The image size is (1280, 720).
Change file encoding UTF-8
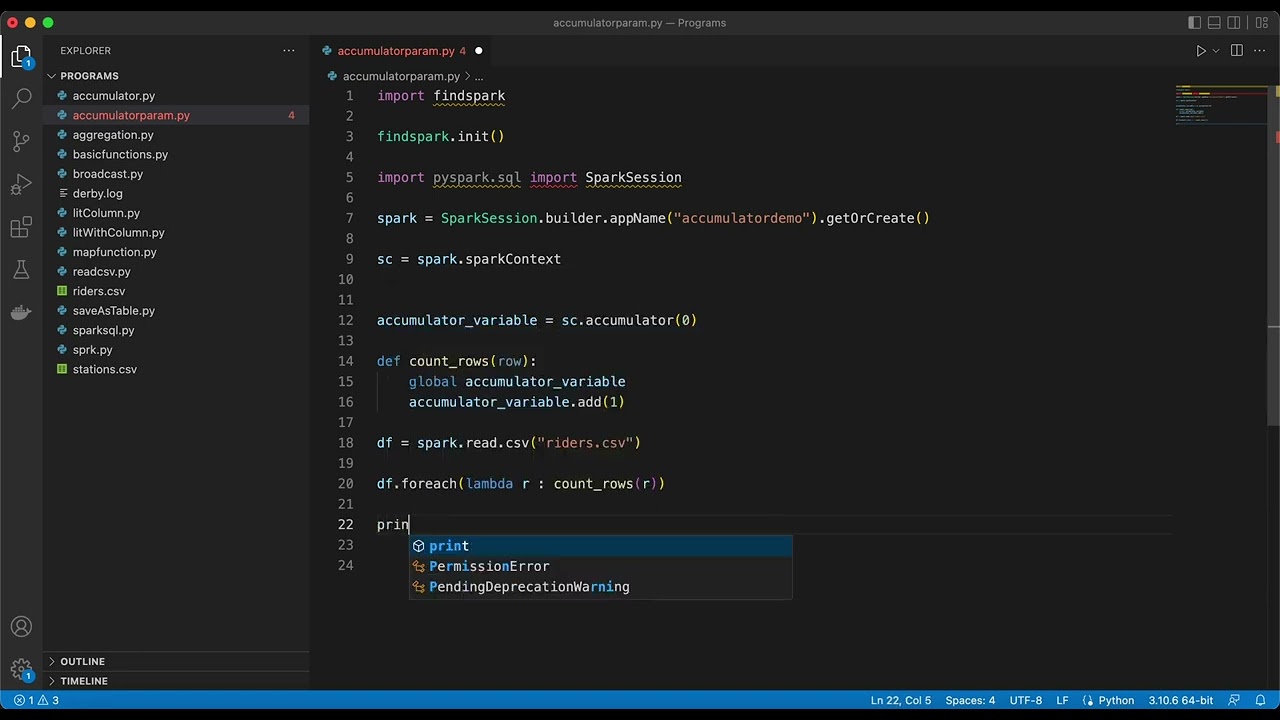pos(1025,700)
